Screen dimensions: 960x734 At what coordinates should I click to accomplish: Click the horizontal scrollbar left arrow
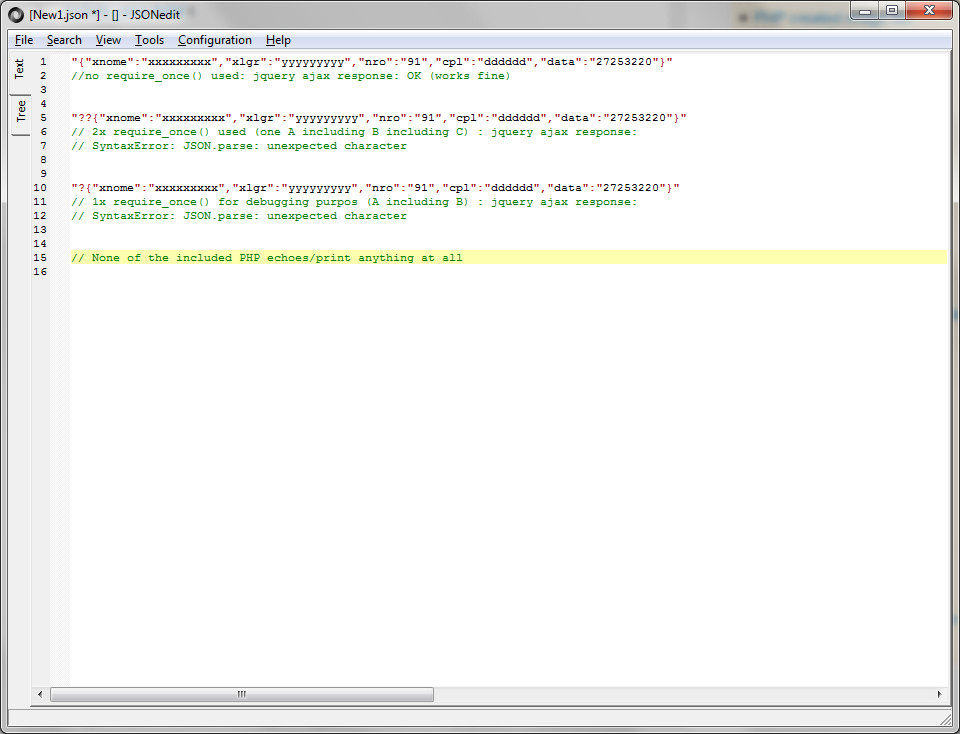(x=40, y=694)
